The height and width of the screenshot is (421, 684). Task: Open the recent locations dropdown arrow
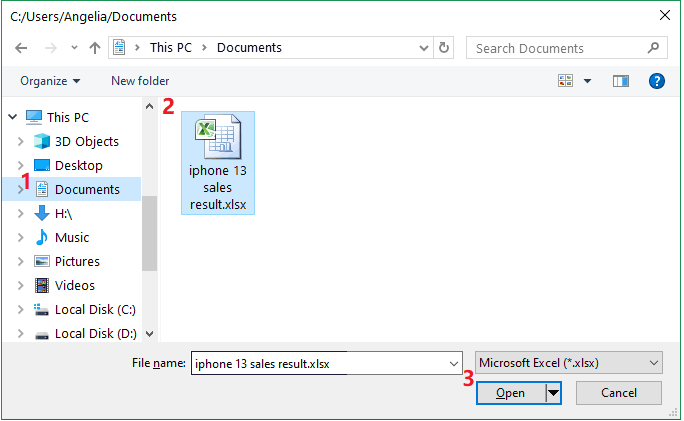pos(75,48)
